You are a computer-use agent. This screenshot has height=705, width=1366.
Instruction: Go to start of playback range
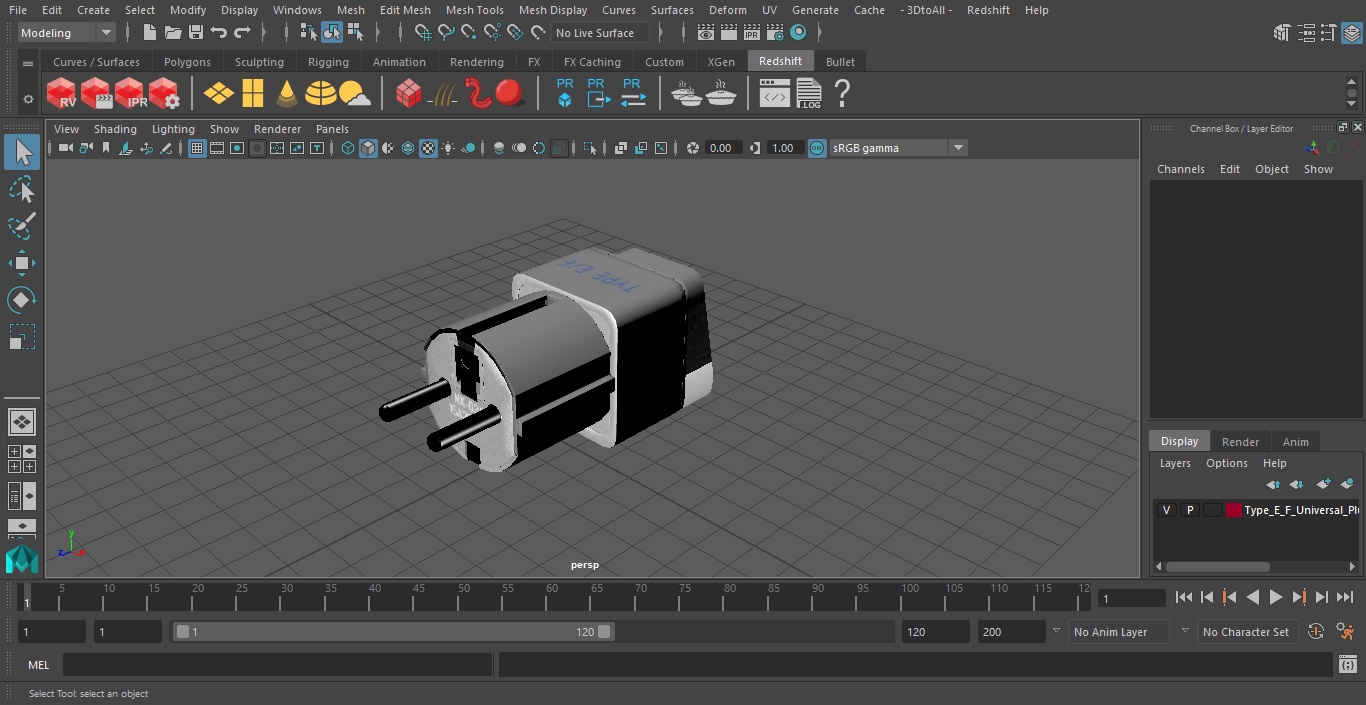1184,597
